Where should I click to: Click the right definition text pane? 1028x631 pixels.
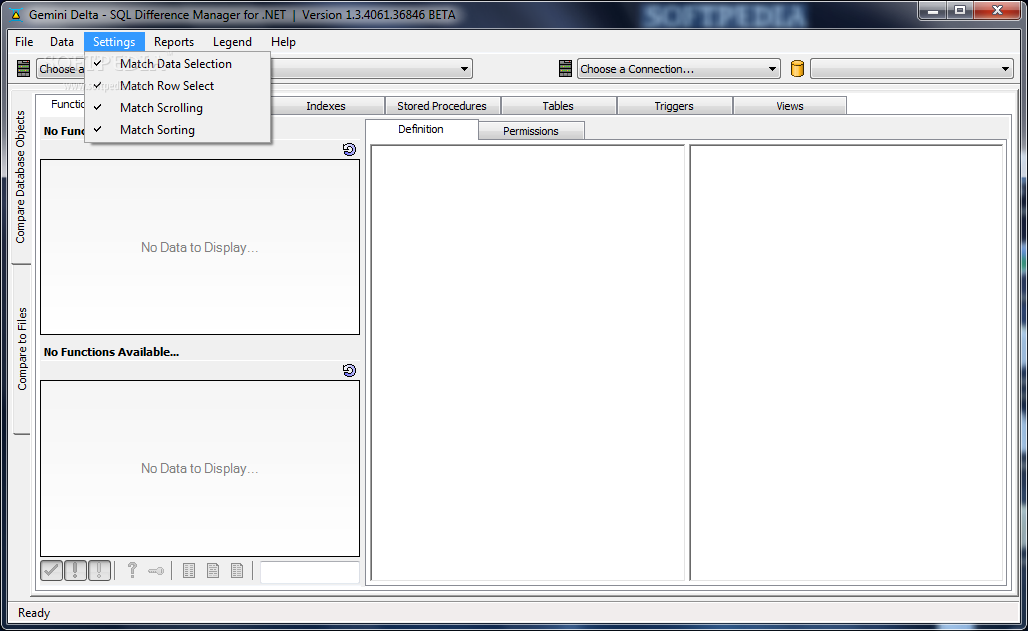pyautogui.click(x=847, y=363)
